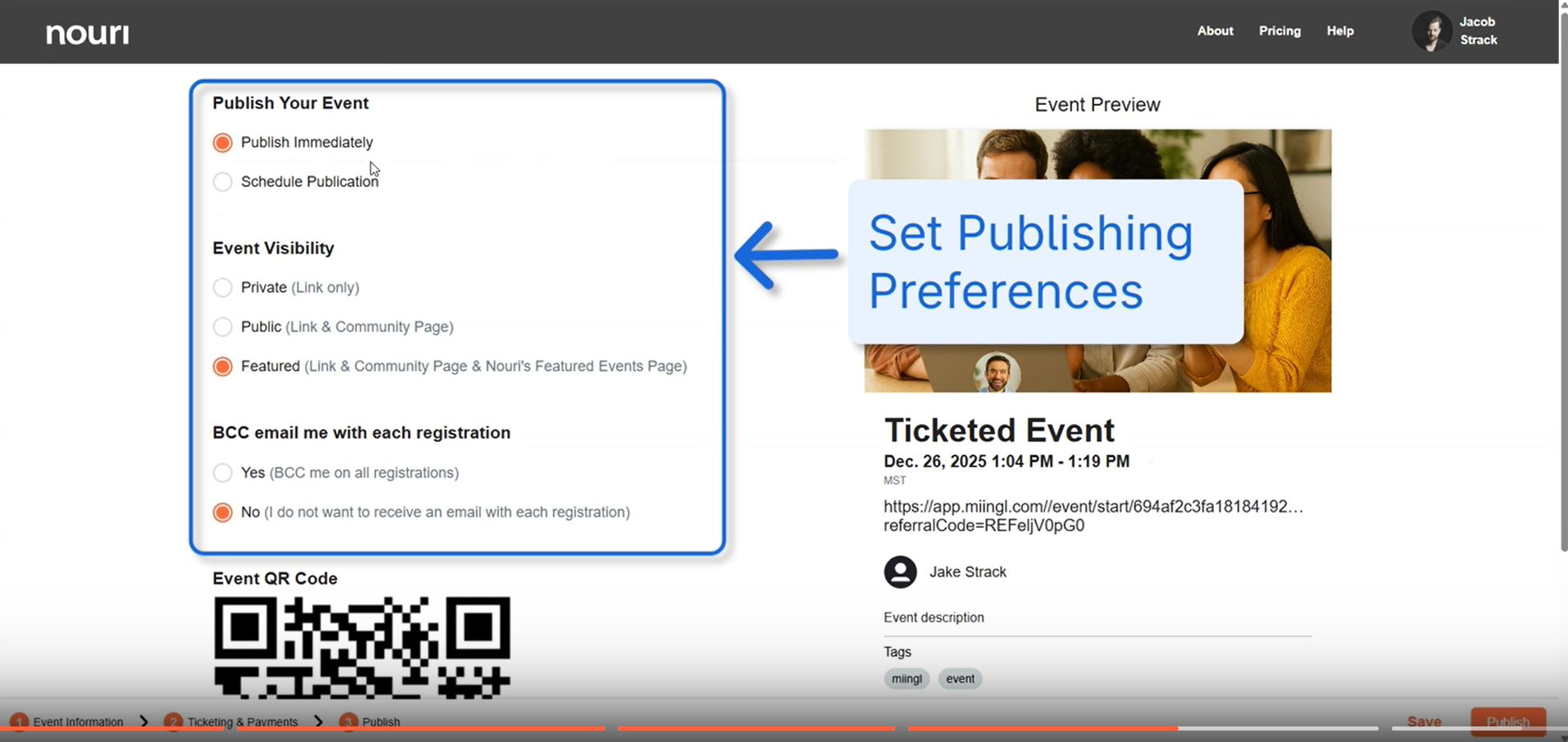The image size is (1568, 742).
Task: Click the nouri logo
Action: [87, 34]
